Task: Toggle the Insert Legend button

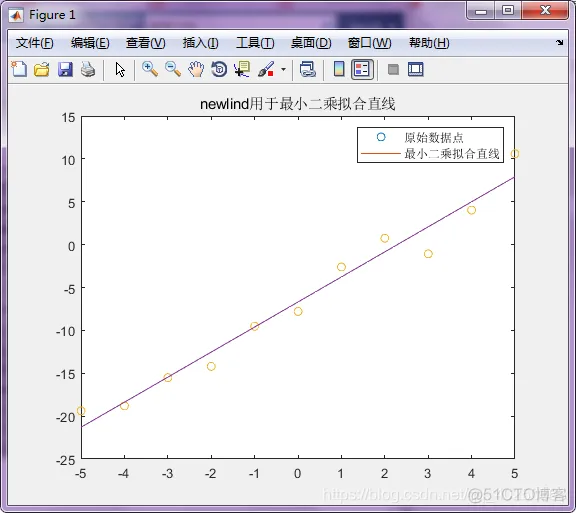Action: [x=362, y=69]
